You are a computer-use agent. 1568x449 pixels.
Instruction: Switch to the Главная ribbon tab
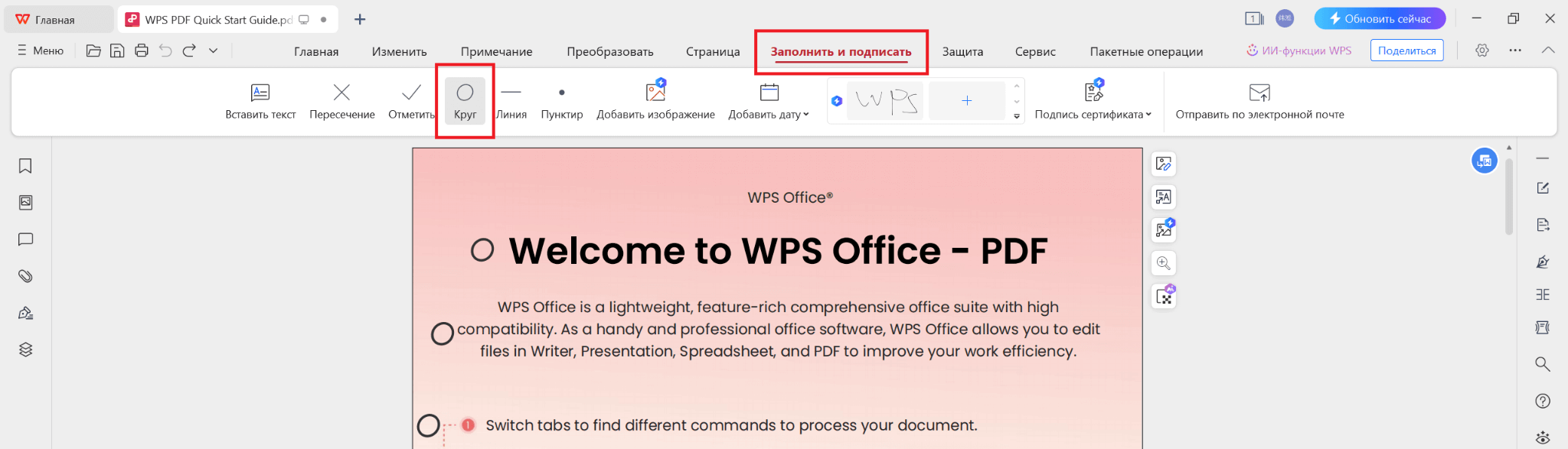pyautogui.click(x=316, y=51)
